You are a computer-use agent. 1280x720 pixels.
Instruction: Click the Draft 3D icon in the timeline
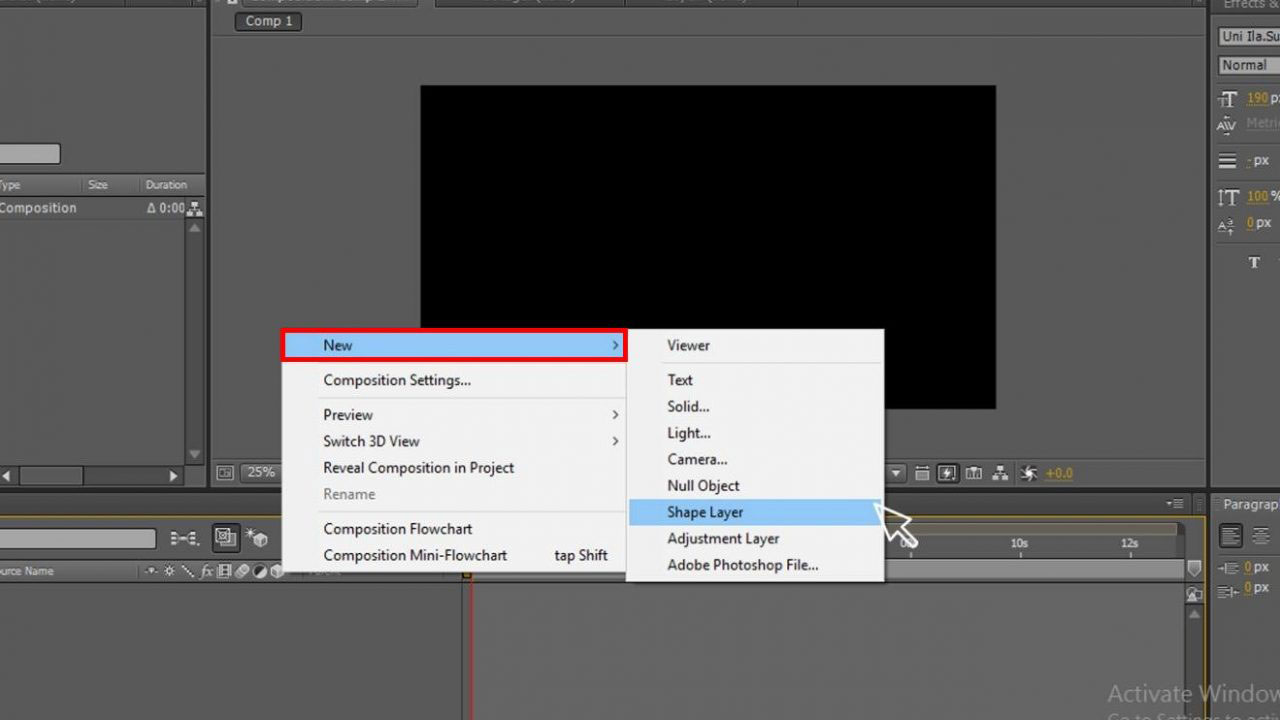tap(260, 538)
